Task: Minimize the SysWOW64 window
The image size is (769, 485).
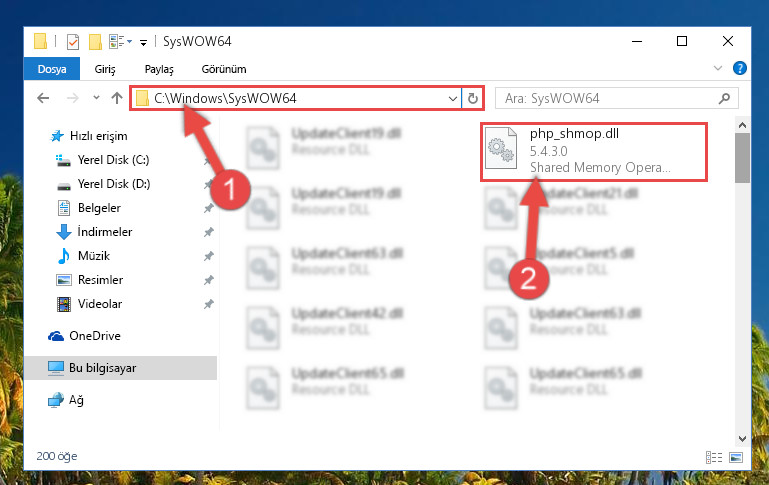Action: click(637, 42)
